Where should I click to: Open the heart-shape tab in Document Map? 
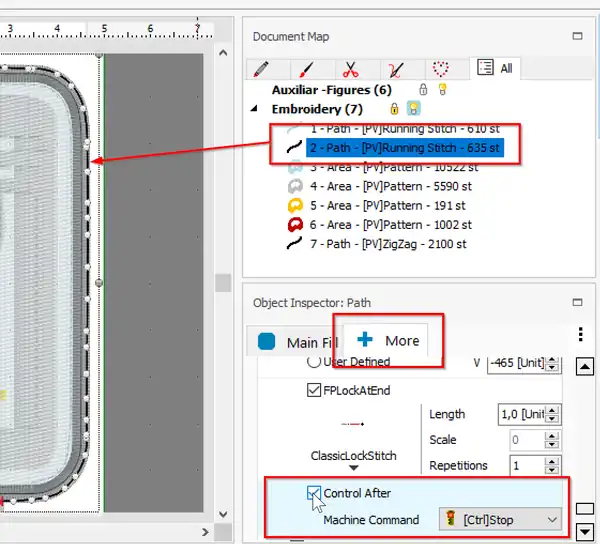click(439, 69)
